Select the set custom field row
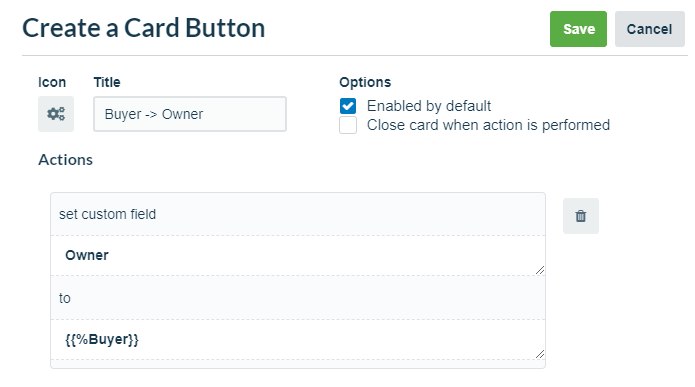The width and height of the screenshot is (695, 387). (x=298, y=214)
